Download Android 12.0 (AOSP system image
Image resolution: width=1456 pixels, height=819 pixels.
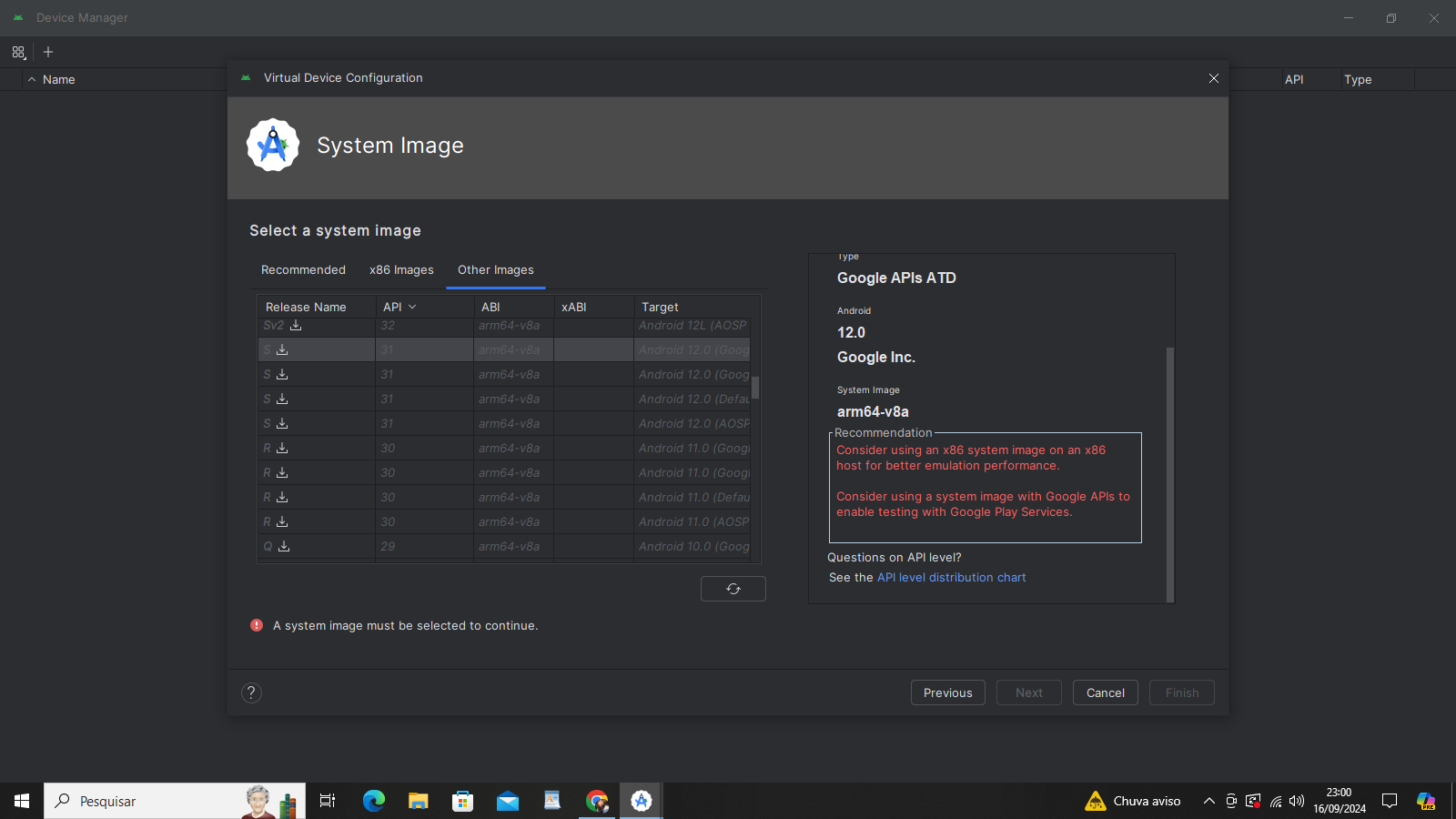[x=282, y=423]
